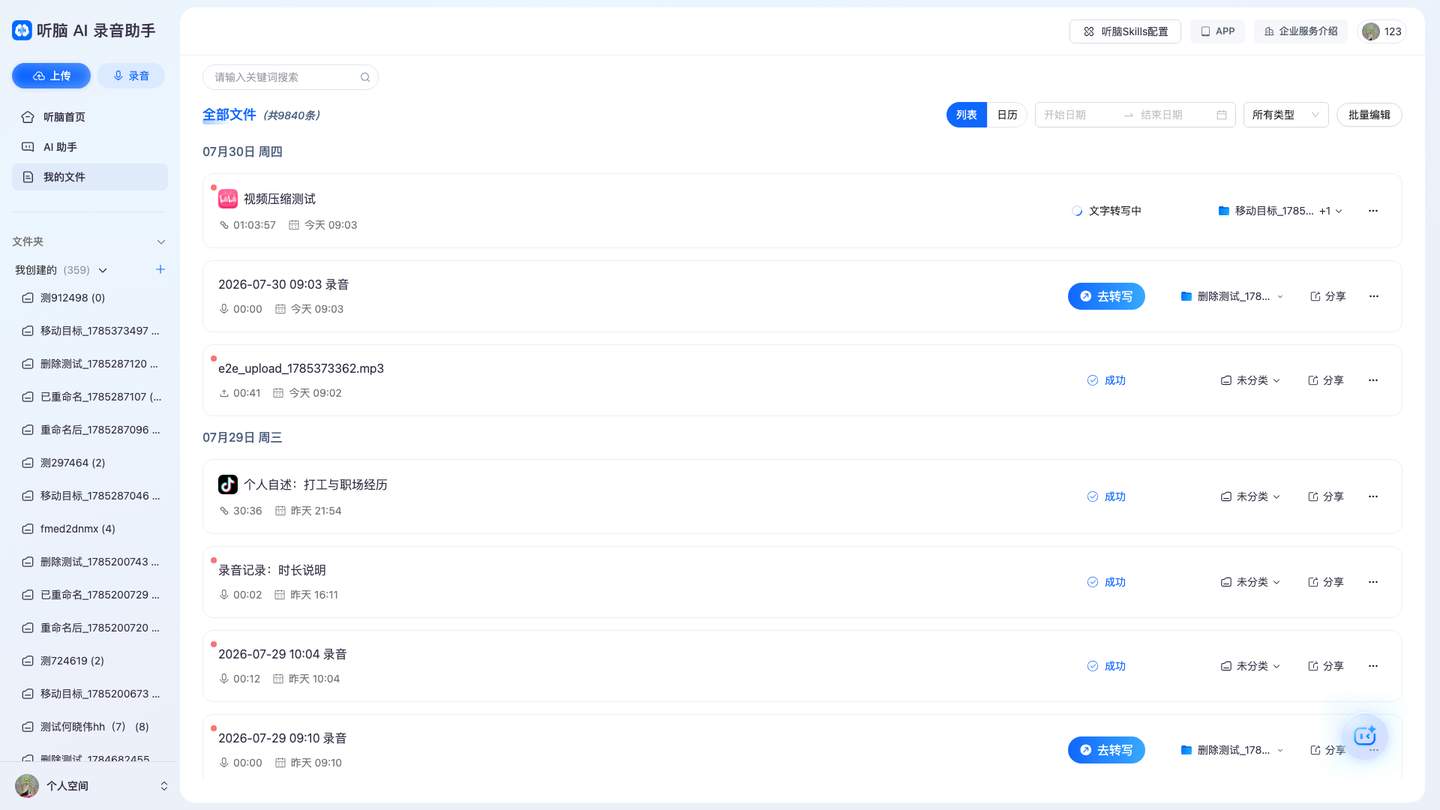
Task: Start recording with the 录音 button
Action: point(131,76)
